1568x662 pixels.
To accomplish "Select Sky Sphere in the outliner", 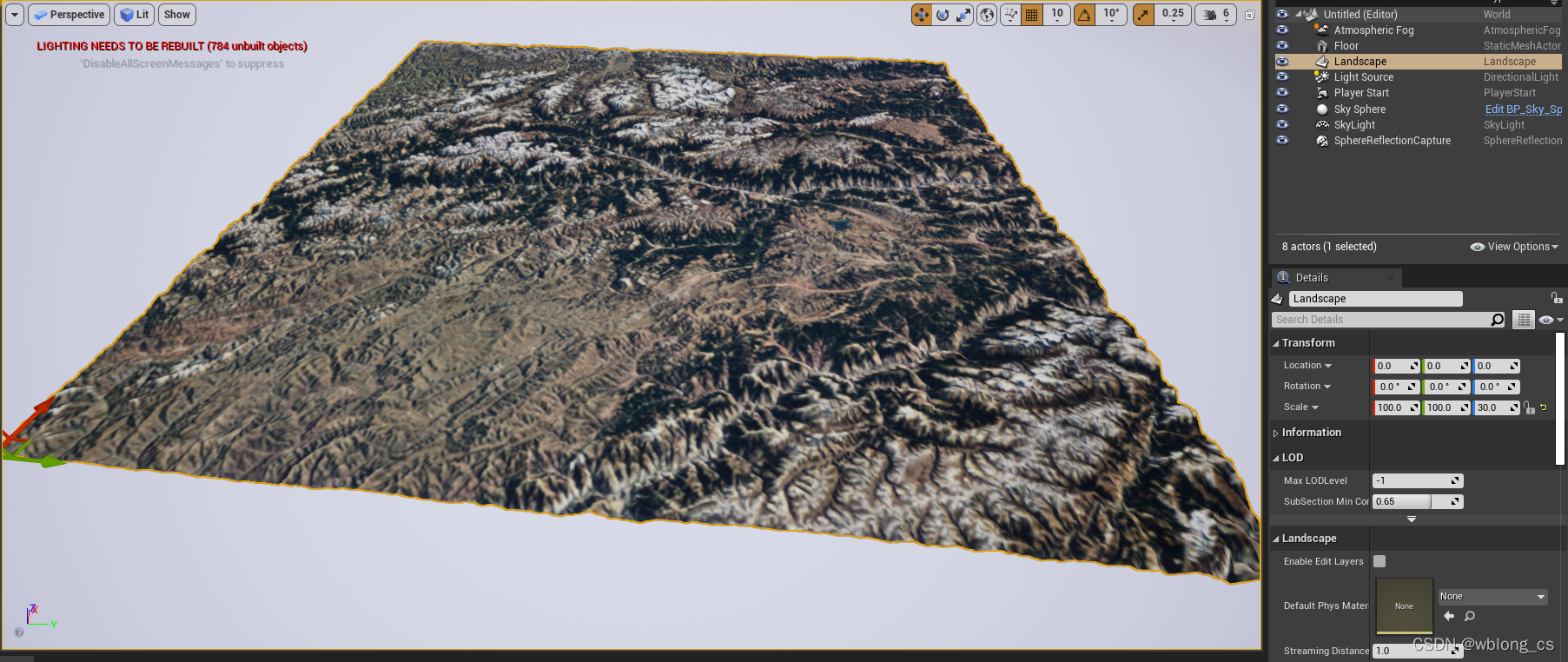I will (1360, 109).
